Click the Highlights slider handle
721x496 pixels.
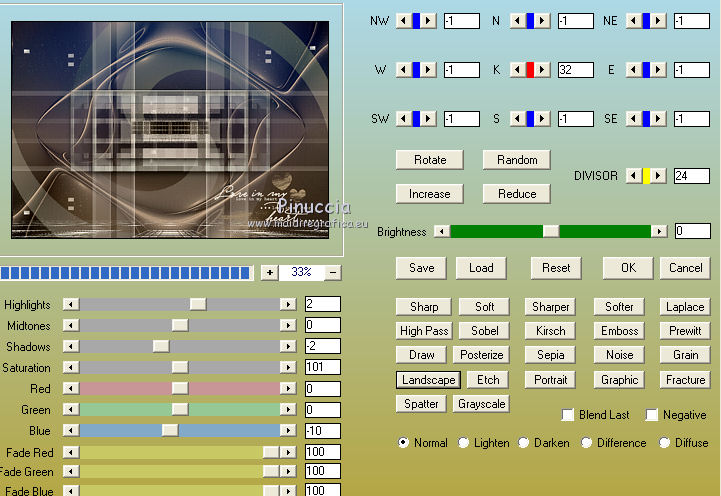coord(198,304)
